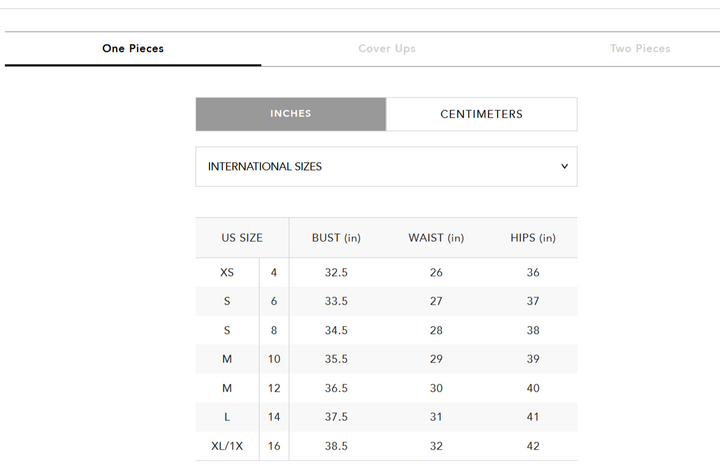This screenshot has height=472, width=720.
Task: Click the WAIST (in) column header
Action: [x=436, y=238]
